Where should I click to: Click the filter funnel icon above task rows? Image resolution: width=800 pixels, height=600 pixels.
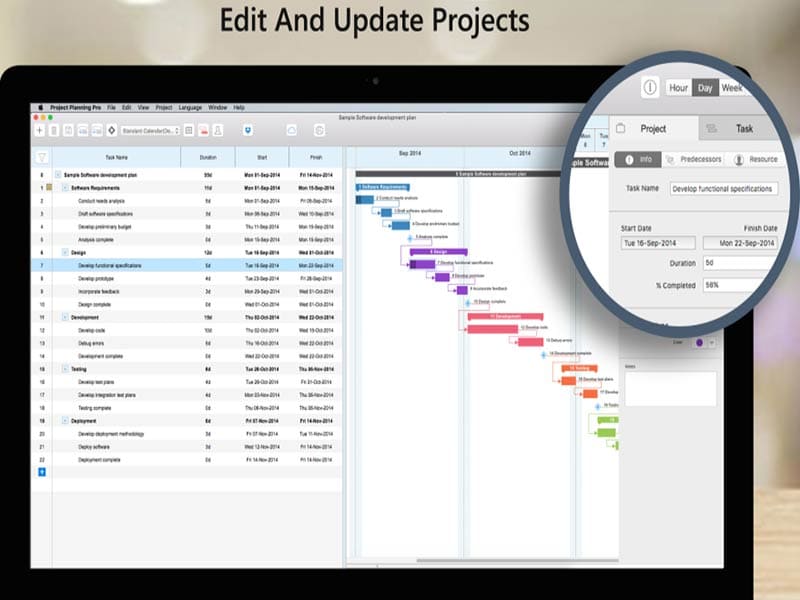(40, 158)
